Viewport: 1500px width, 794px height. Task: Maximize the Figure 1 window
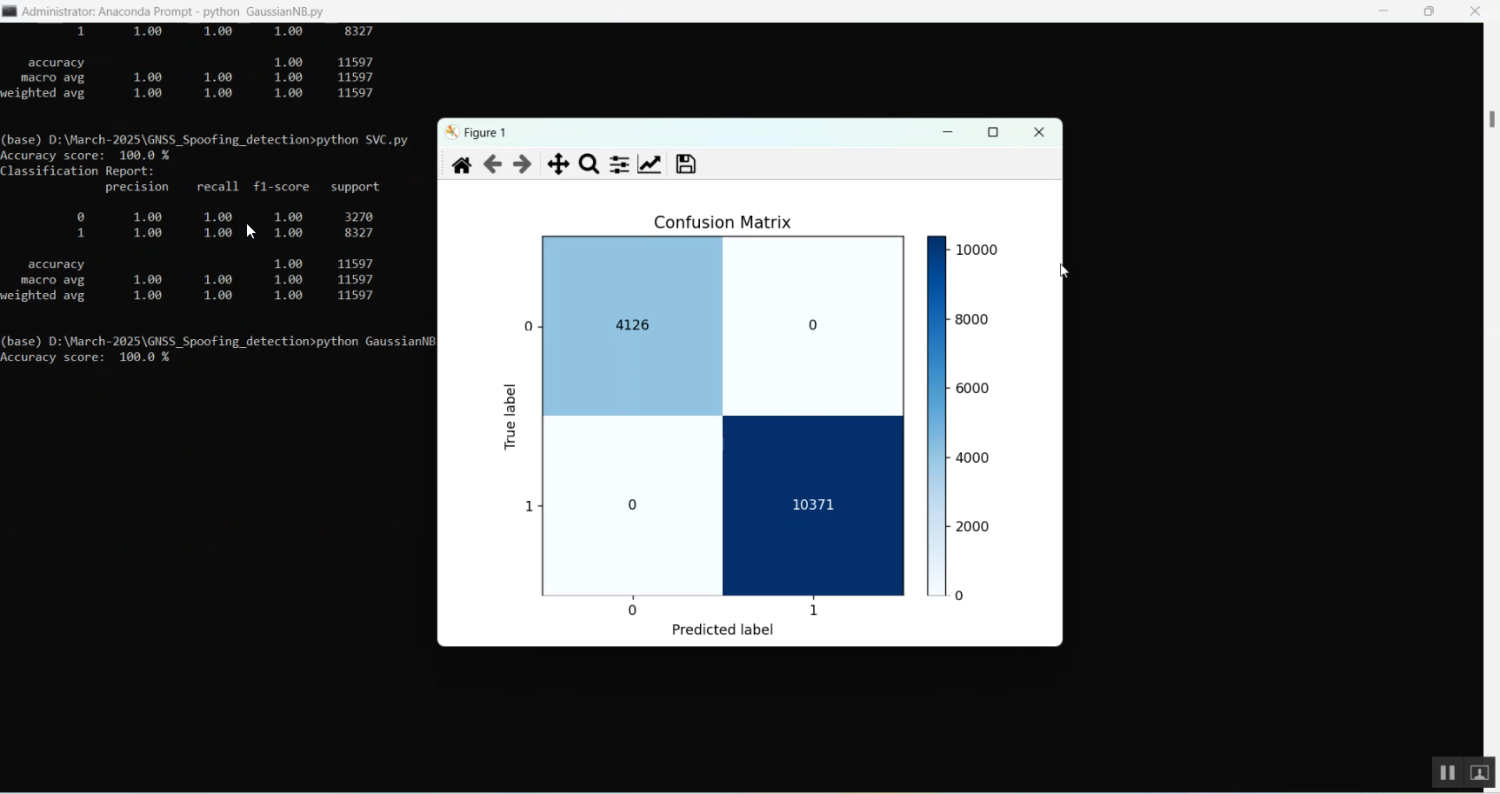993,132
